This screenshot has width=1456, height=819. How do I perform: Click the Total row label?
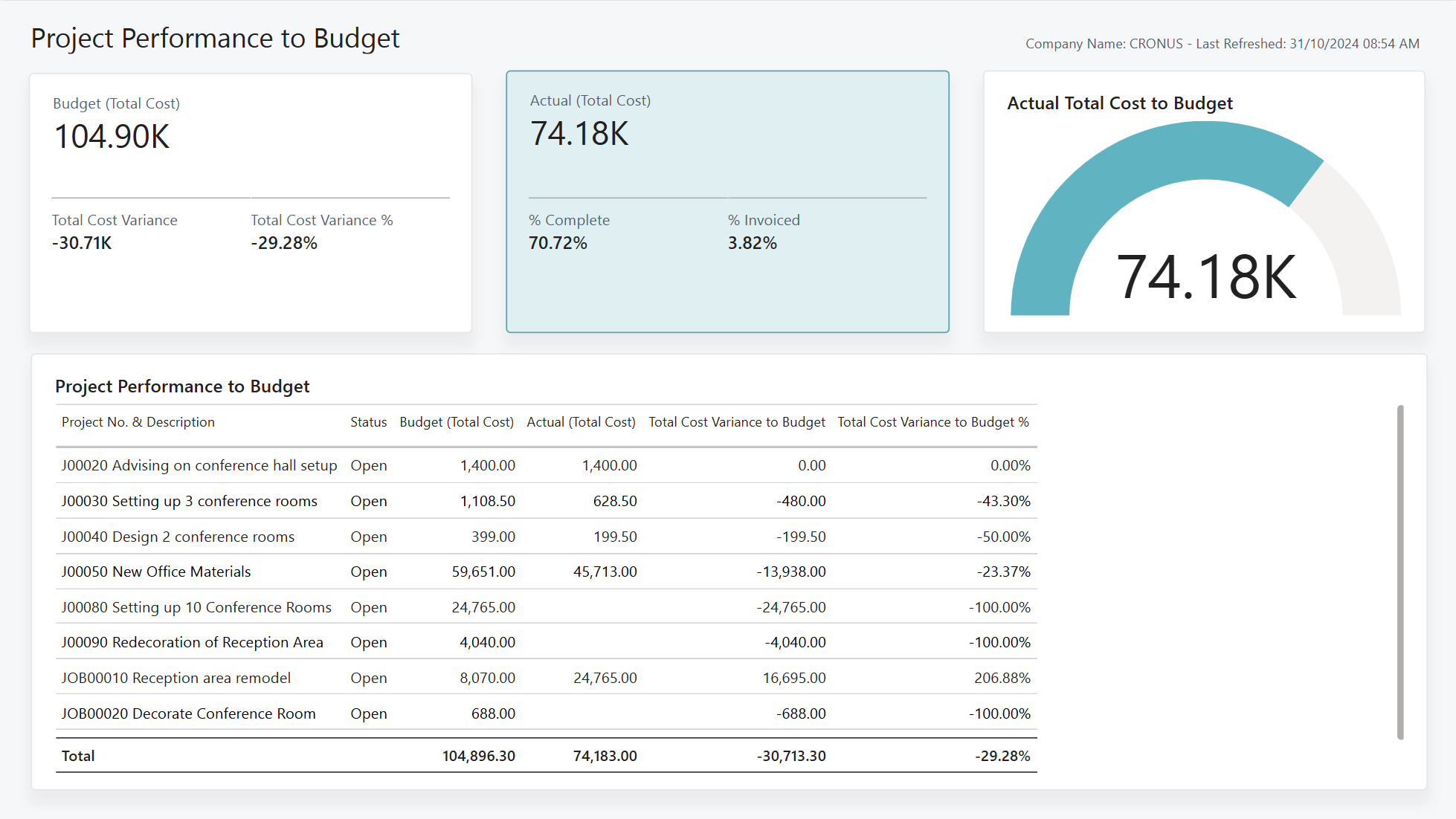coord(78,756)
